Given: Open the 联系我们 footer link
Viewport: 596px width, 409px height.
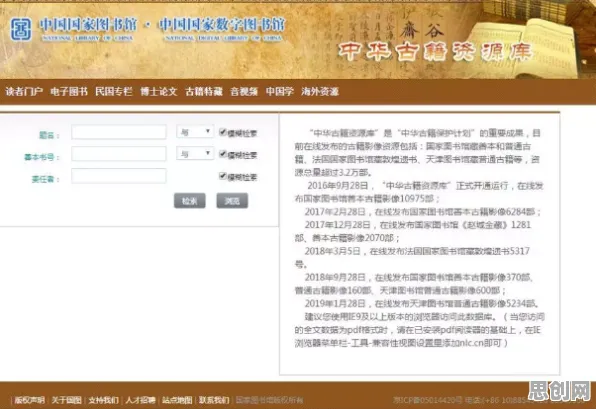Looking at the screenshot, I should pos(214,400).
